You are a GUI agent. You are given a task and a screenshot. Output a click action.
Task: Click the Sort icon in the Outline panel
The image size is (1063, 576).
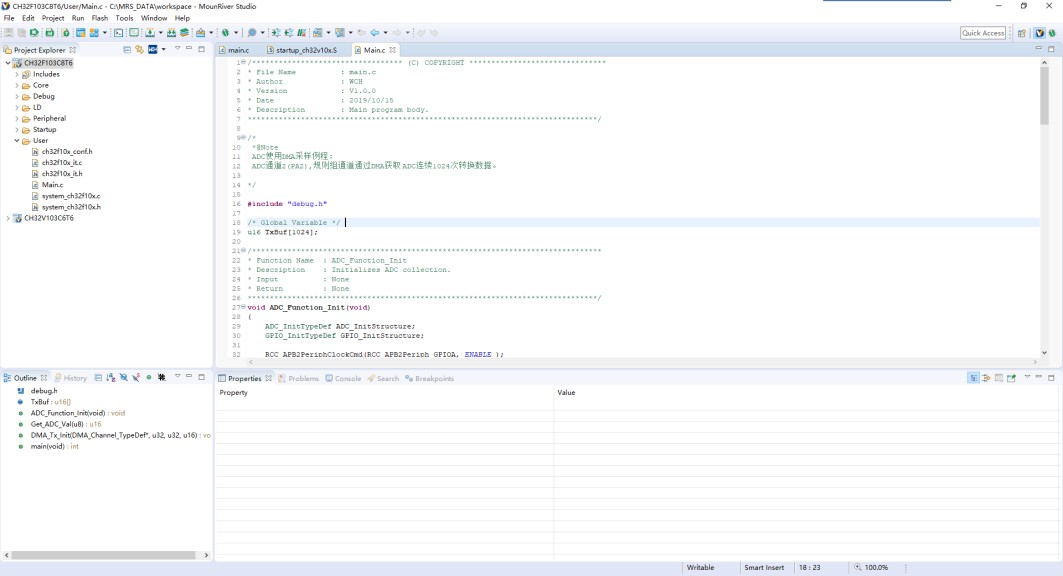pyautogui.click(x=111, y=377)
